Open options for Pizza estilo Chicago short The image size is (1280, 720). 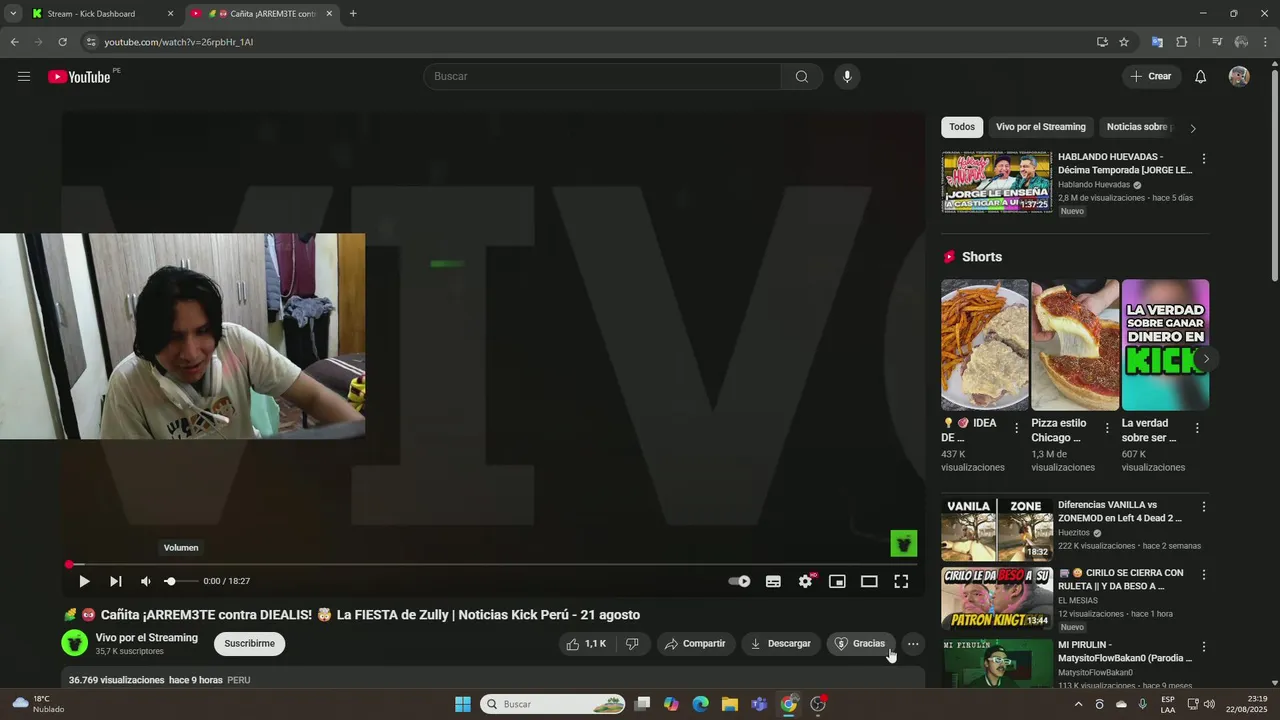point(1107,428)
